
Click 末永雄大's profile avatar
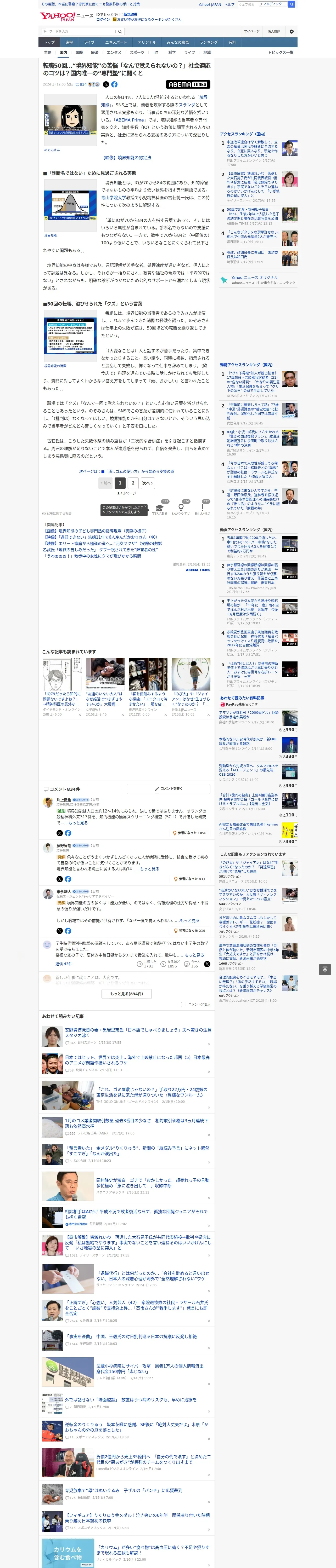click(x=48, y=894)
